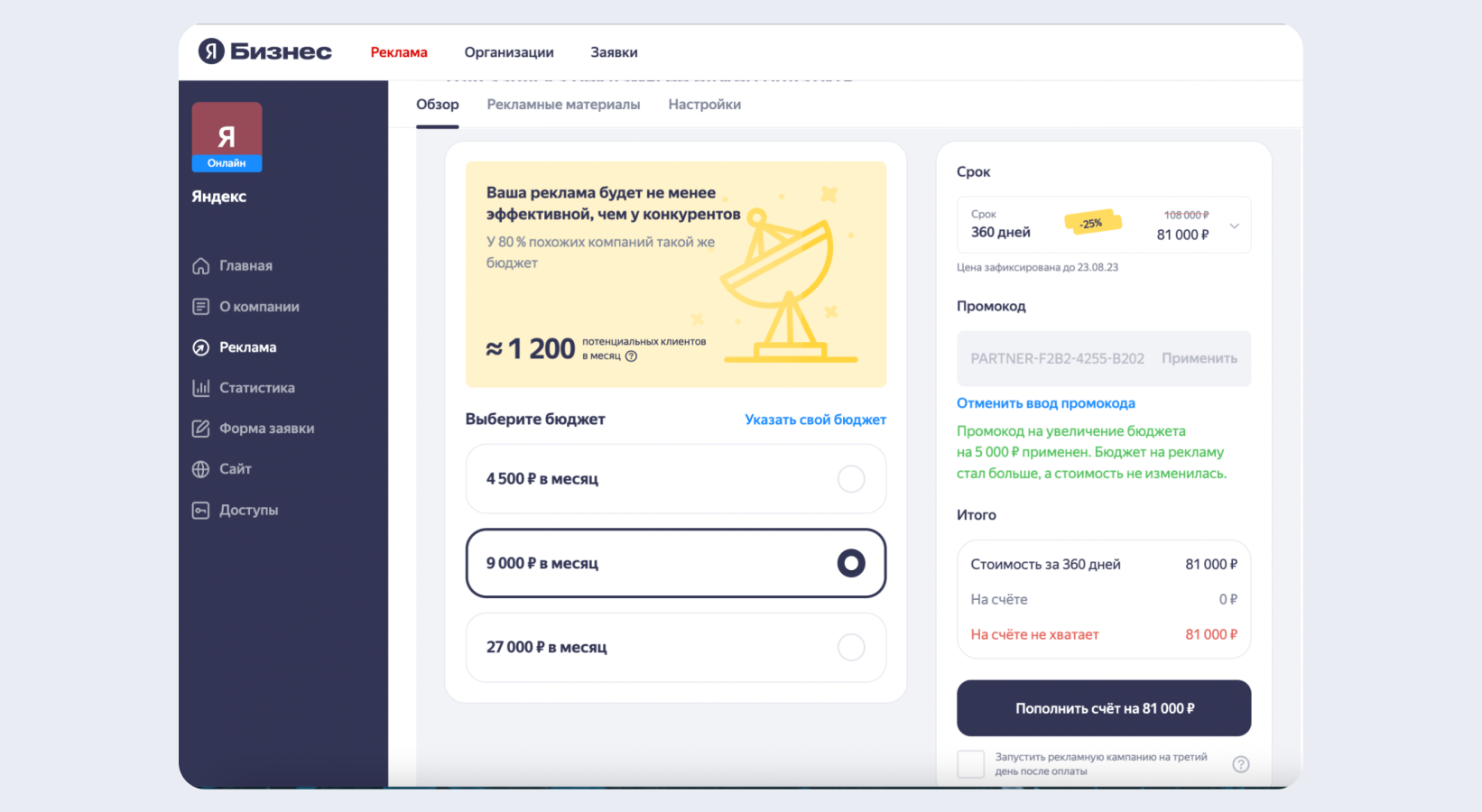The image size is (1482, 812).
Task: Switch to the Рекламные материалы tab
Action: click(563, 105)
